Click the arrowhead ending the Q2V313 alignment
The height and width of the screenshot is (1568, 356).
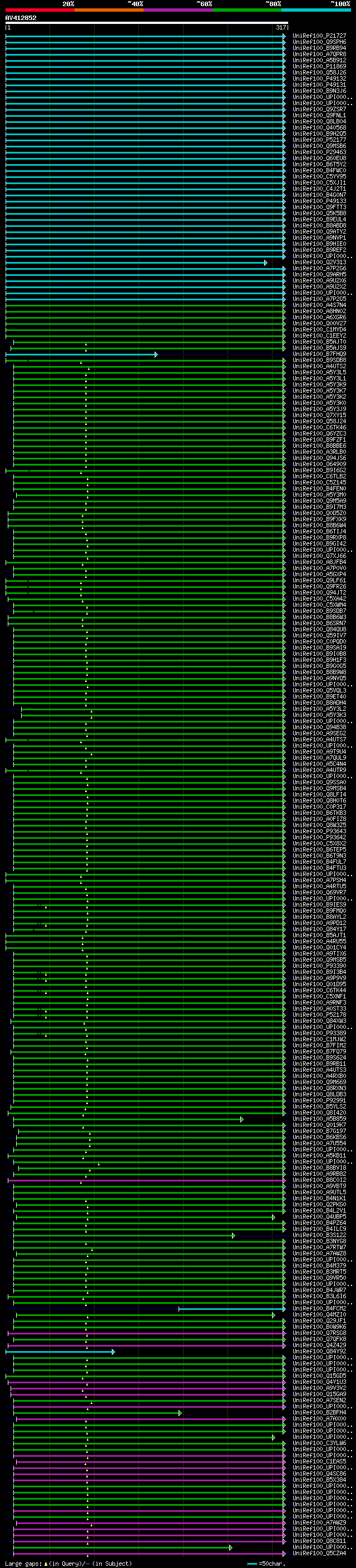coord(266,263)
